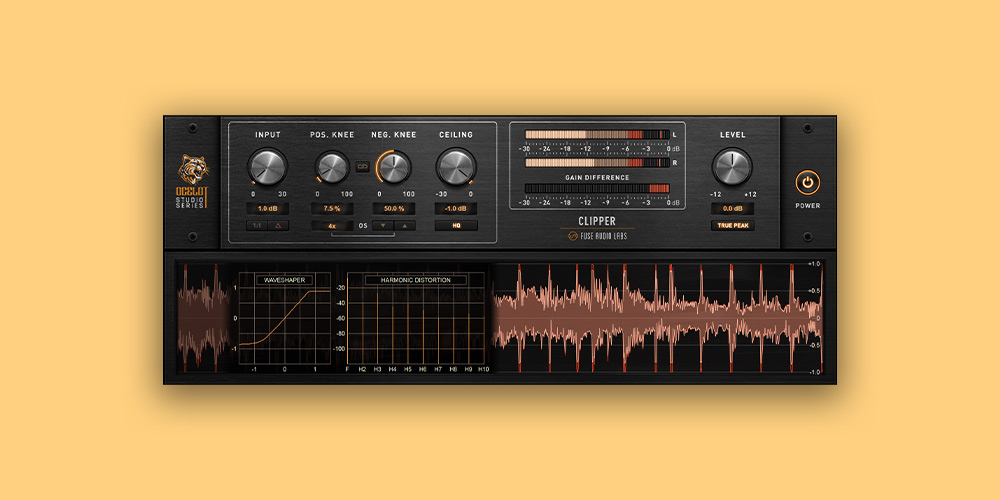This screenshot has width=1000, height=500.
Task: Click the Ceiling knob
Action: pos(456,167)
